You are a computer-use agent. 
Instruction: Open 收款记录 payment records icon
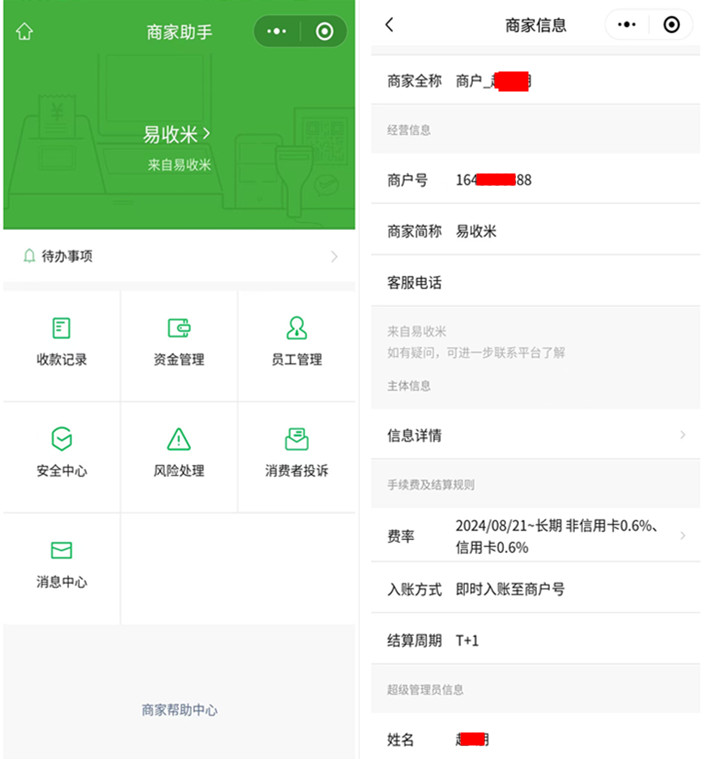click(62, 328)
